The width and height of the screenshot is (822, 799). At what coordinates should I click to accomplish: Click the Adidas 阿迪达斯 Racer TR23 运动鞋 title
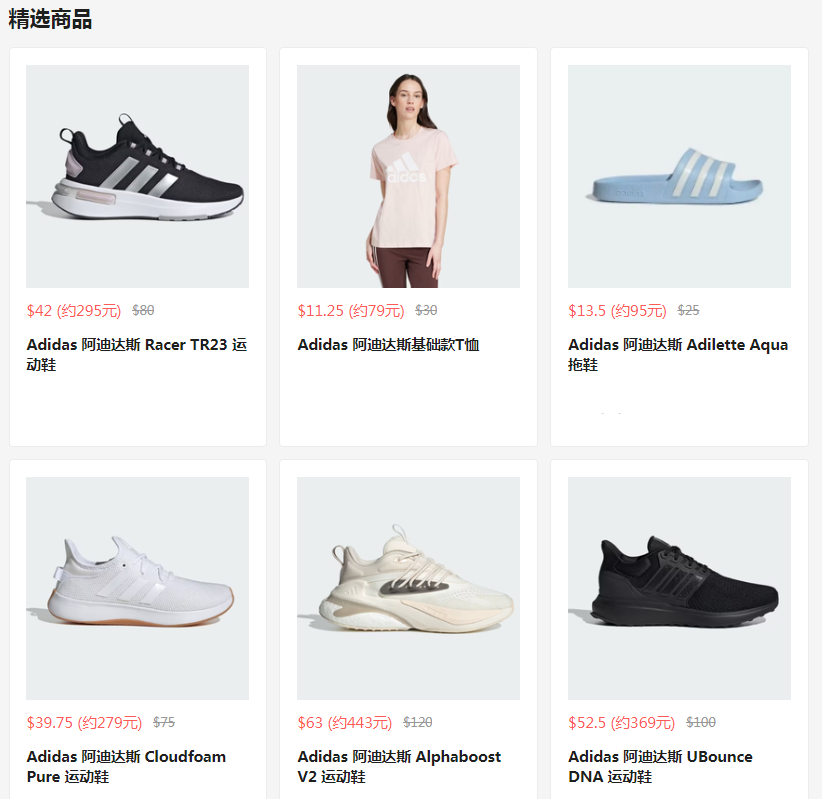137,354
